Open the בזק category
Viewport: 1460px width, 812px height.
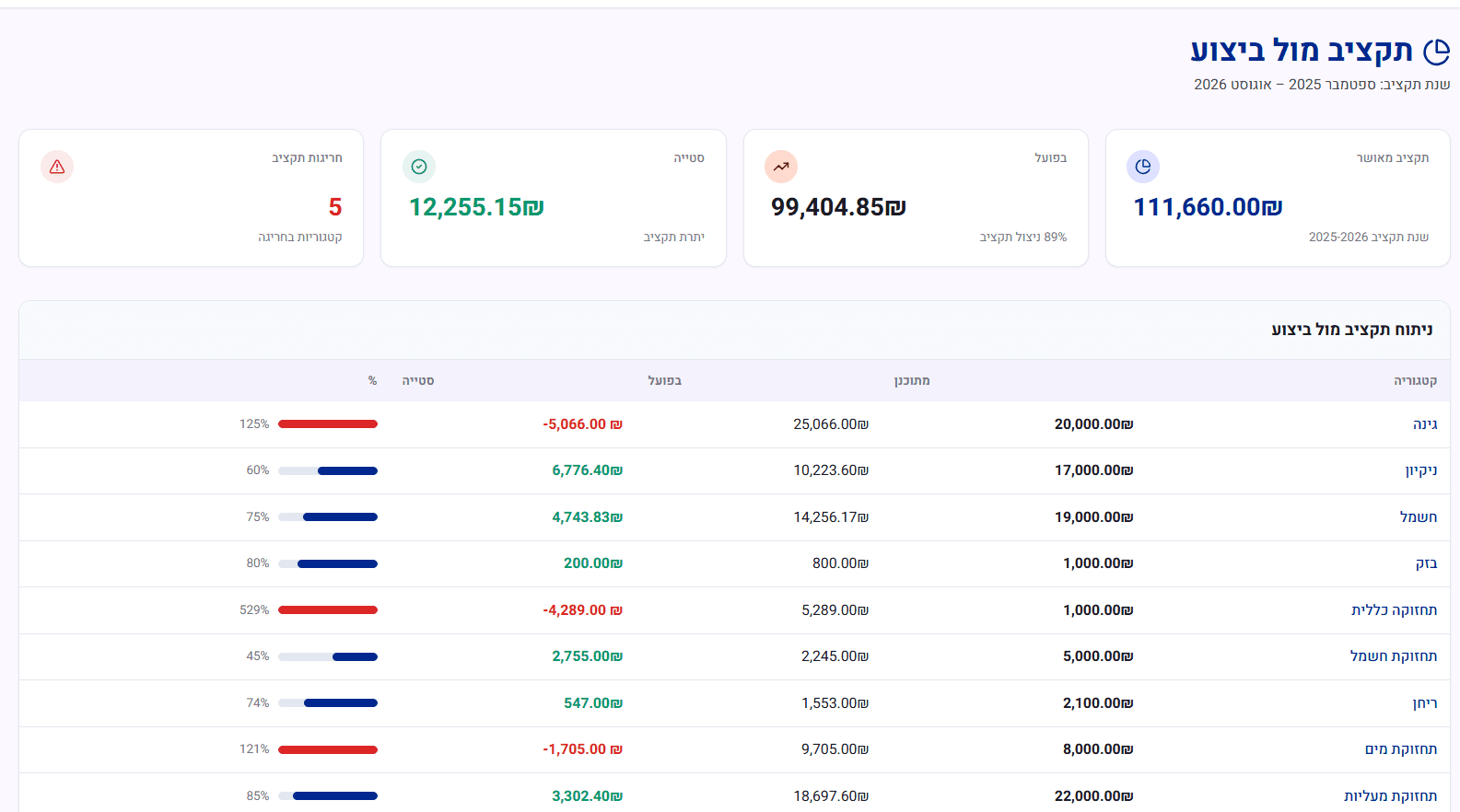(x=1426, y=563)
